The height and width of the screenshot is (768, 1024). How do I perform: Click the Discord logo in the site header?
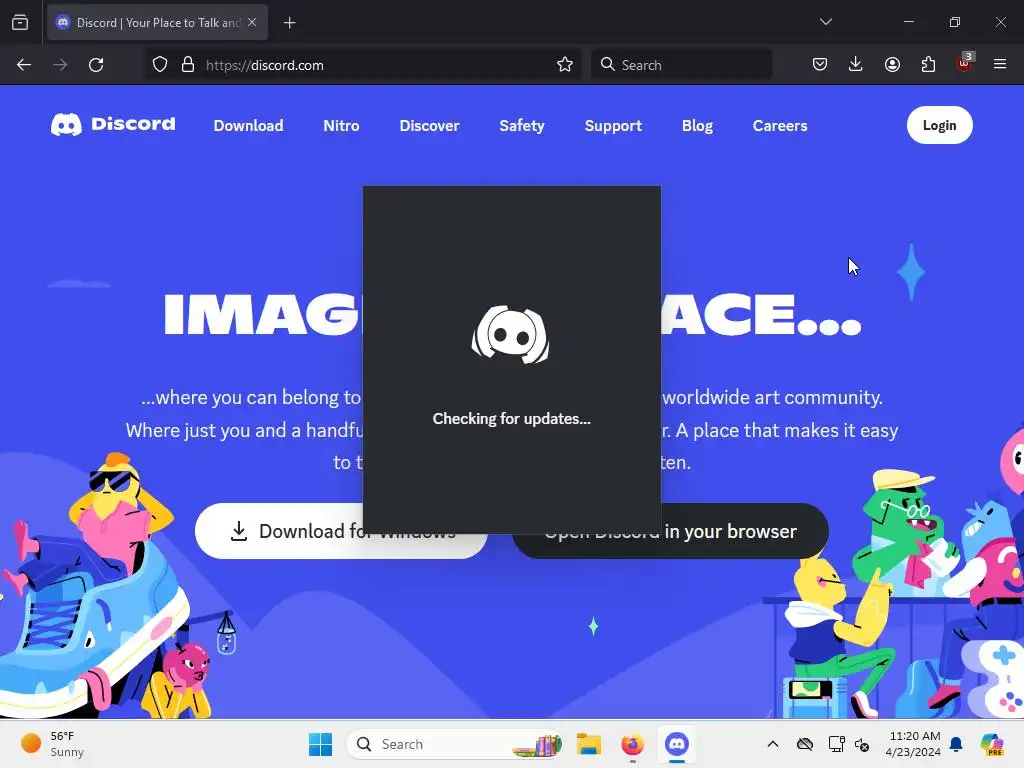tap(113, 124)
